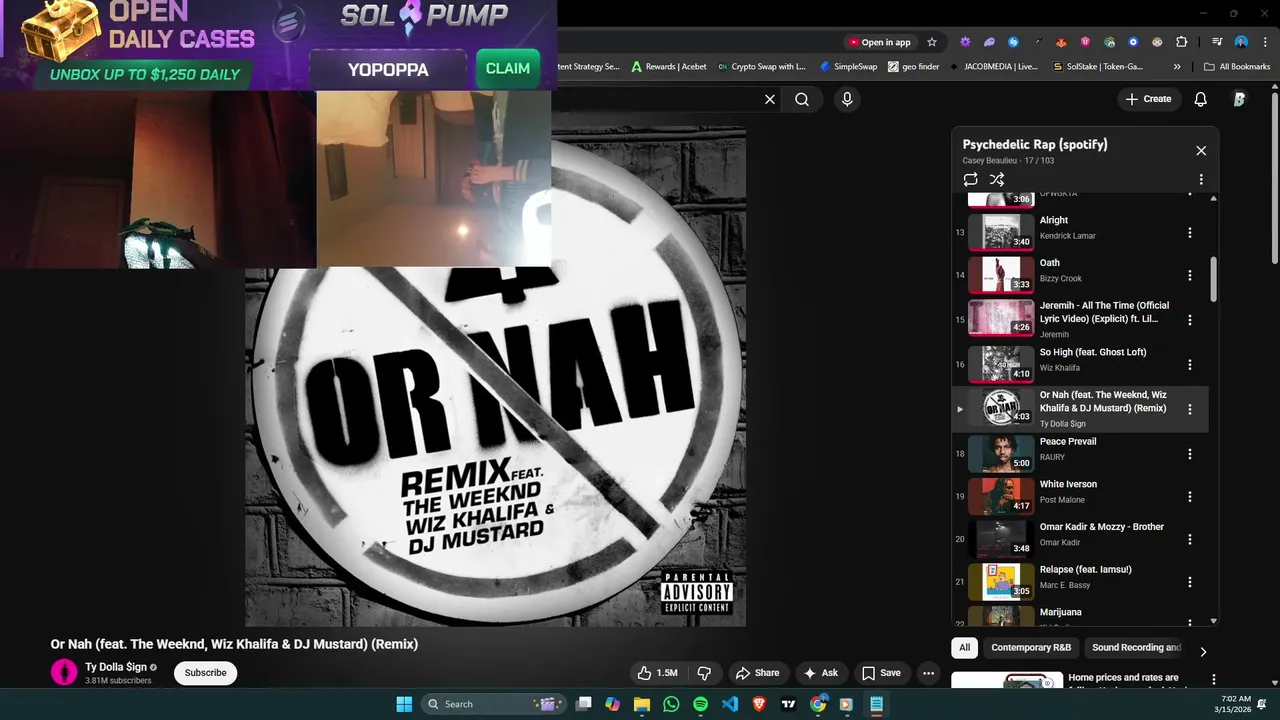
Task: Click the Create button
Action: pos(1148,99)
